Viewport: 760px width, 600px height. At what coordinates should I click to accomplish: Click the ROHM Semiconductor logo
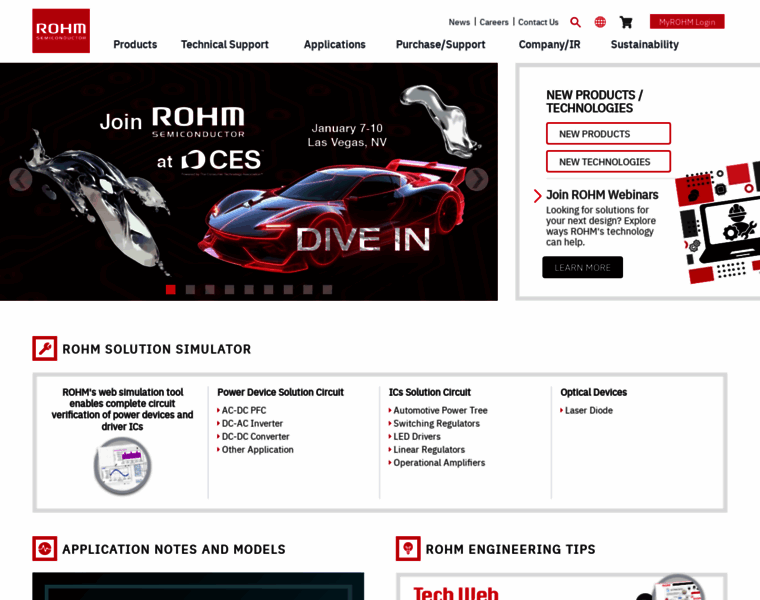[61, 31]
